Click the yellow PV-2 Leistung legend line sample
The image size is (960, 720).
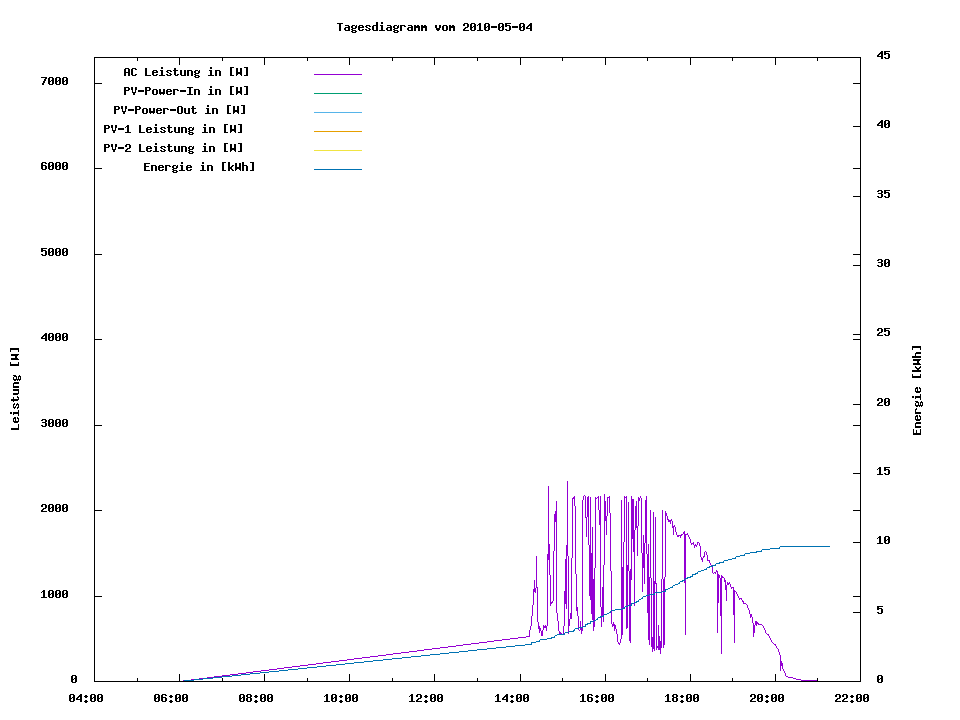click(337, 150)
